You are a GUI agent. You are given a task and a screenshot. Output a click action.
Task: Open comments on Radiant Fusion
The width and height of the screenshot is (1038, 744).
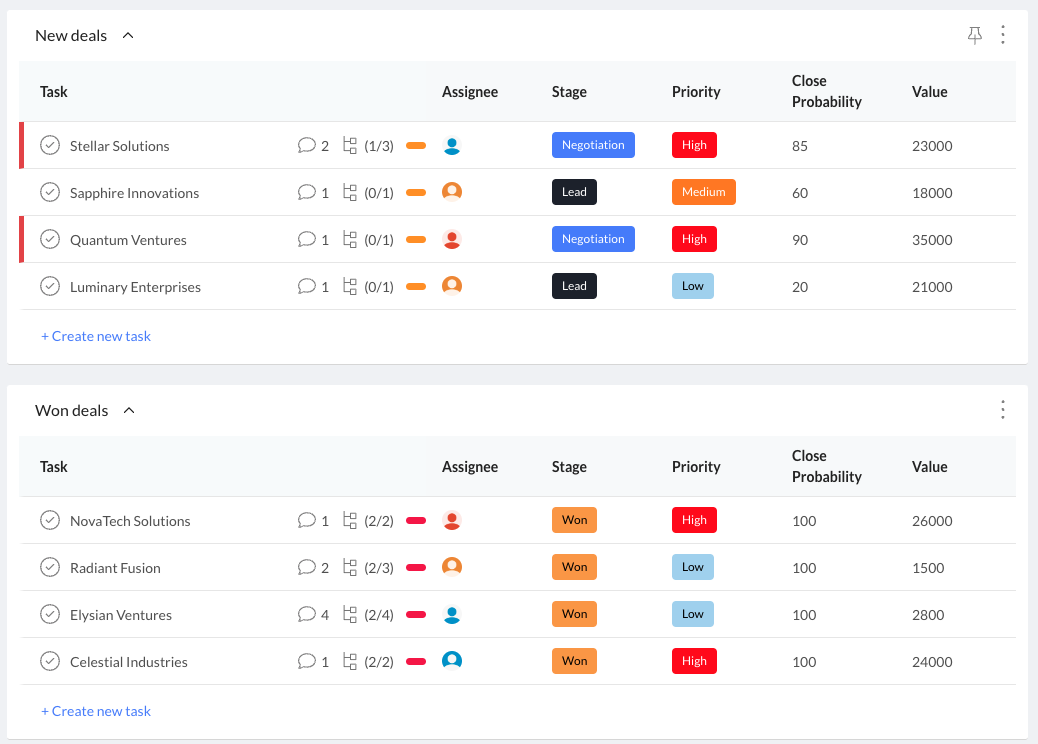[307, 567]
